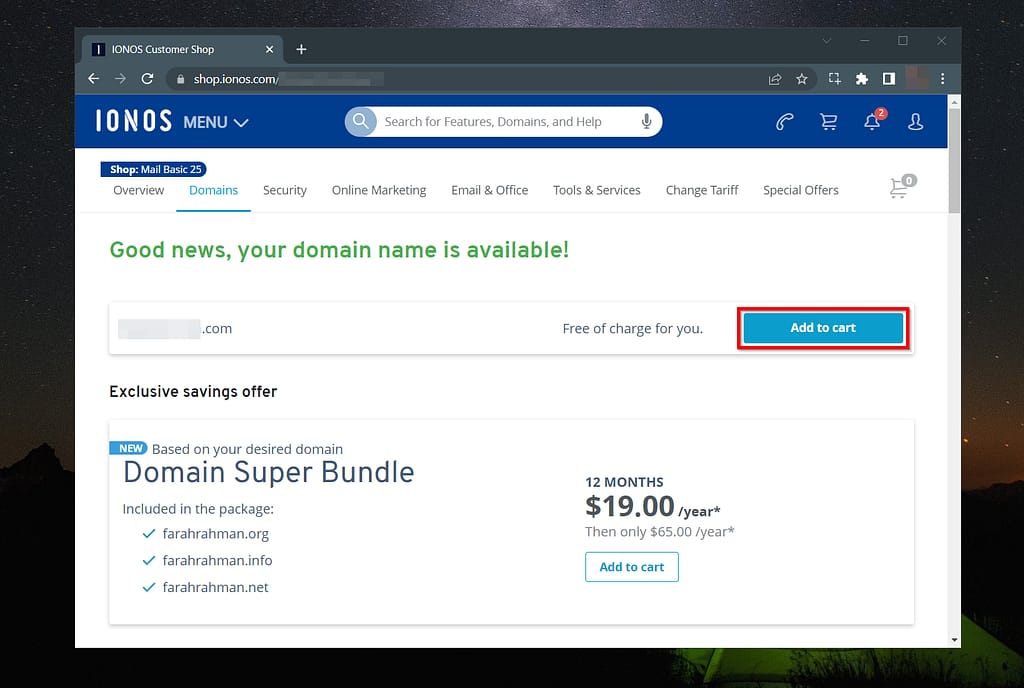This screenshot has height=688, width=1024.
Task: Open the Chrome three-dot menu
Action: [942, 79]
